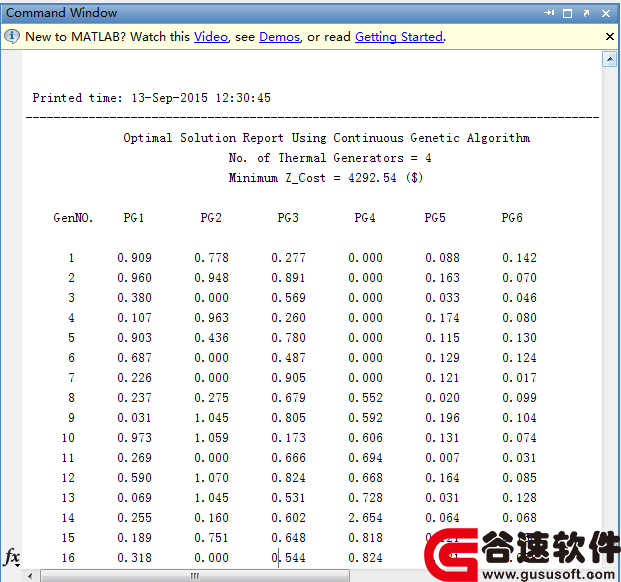
Task: Undock the Command Window with arrow icon
Action: click(x=587, y=13)
